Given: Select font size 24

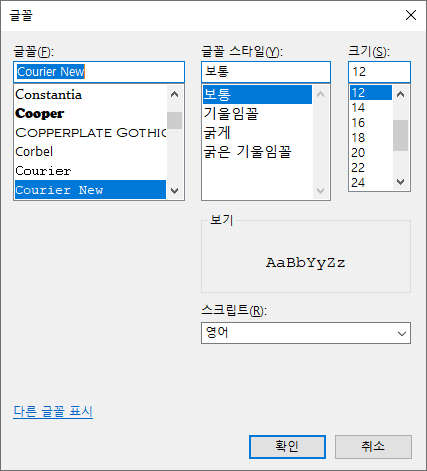Looking at the screenshot, I should [371, 183].
